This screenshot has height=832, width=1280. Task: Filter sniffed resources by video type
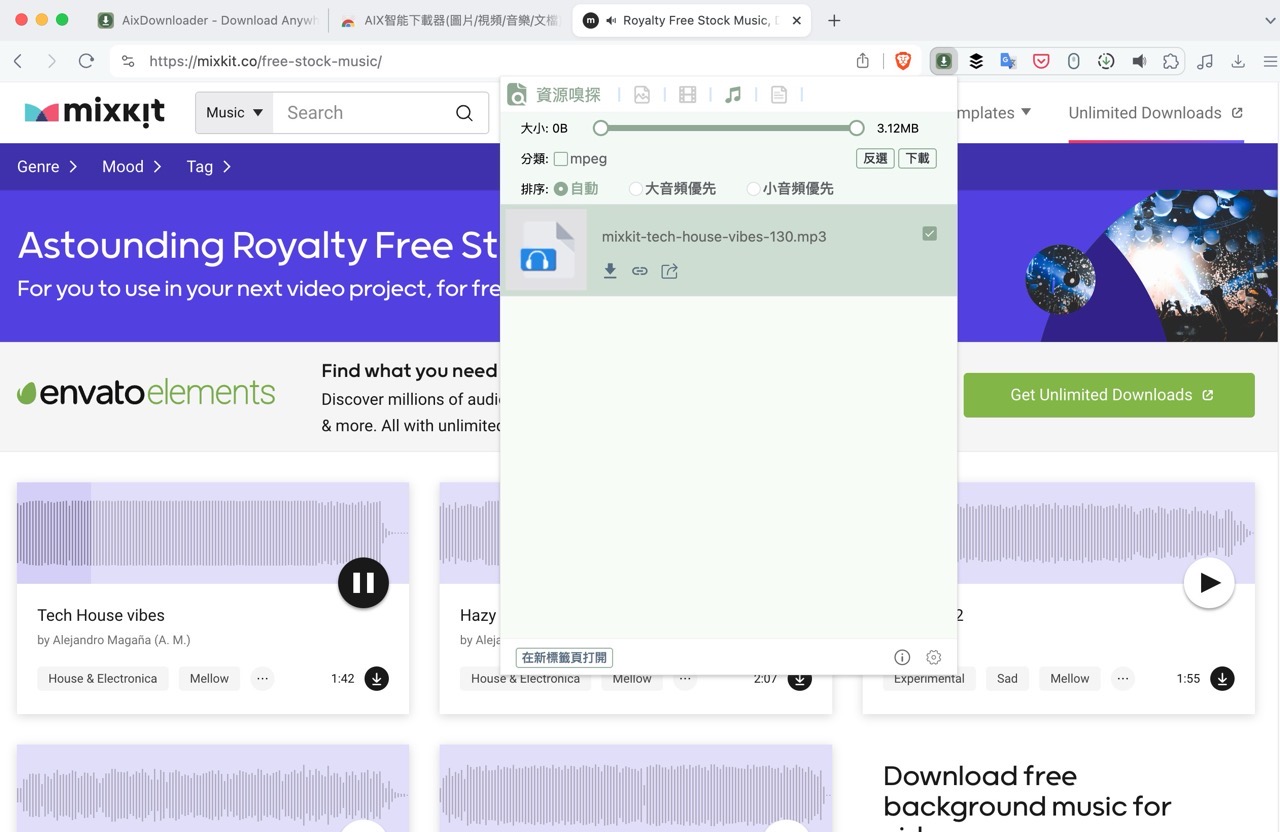pos(687,95)
